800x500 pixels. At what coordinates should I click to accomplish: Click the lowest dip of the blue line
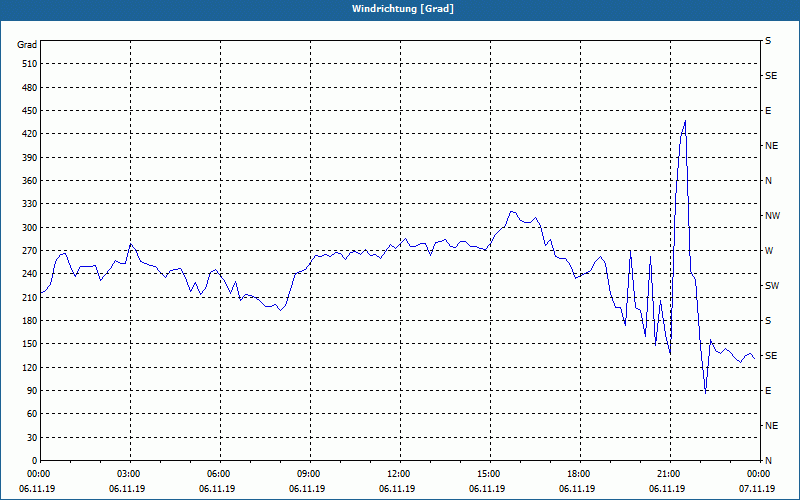[706, 393]
